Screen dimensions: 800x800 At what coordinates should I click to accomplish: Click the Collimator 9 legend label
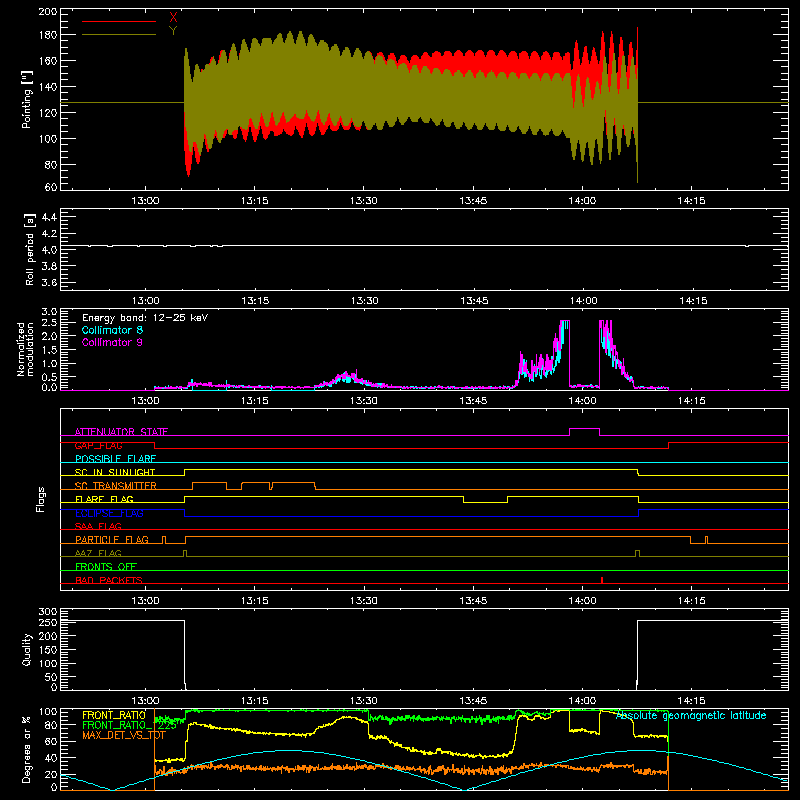[x=112, y=342]
